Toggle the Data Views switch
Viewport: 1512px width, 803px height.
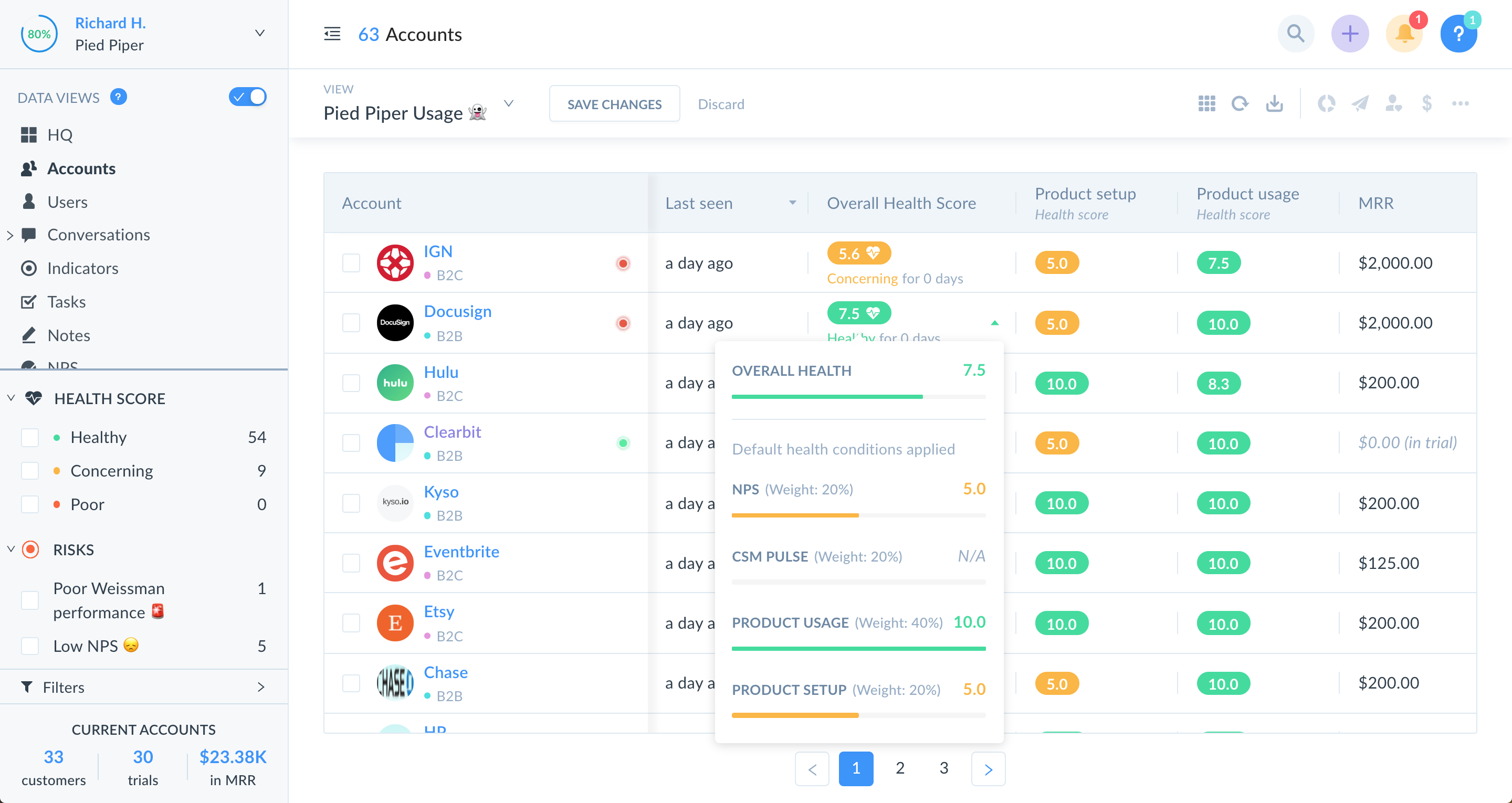247,97
